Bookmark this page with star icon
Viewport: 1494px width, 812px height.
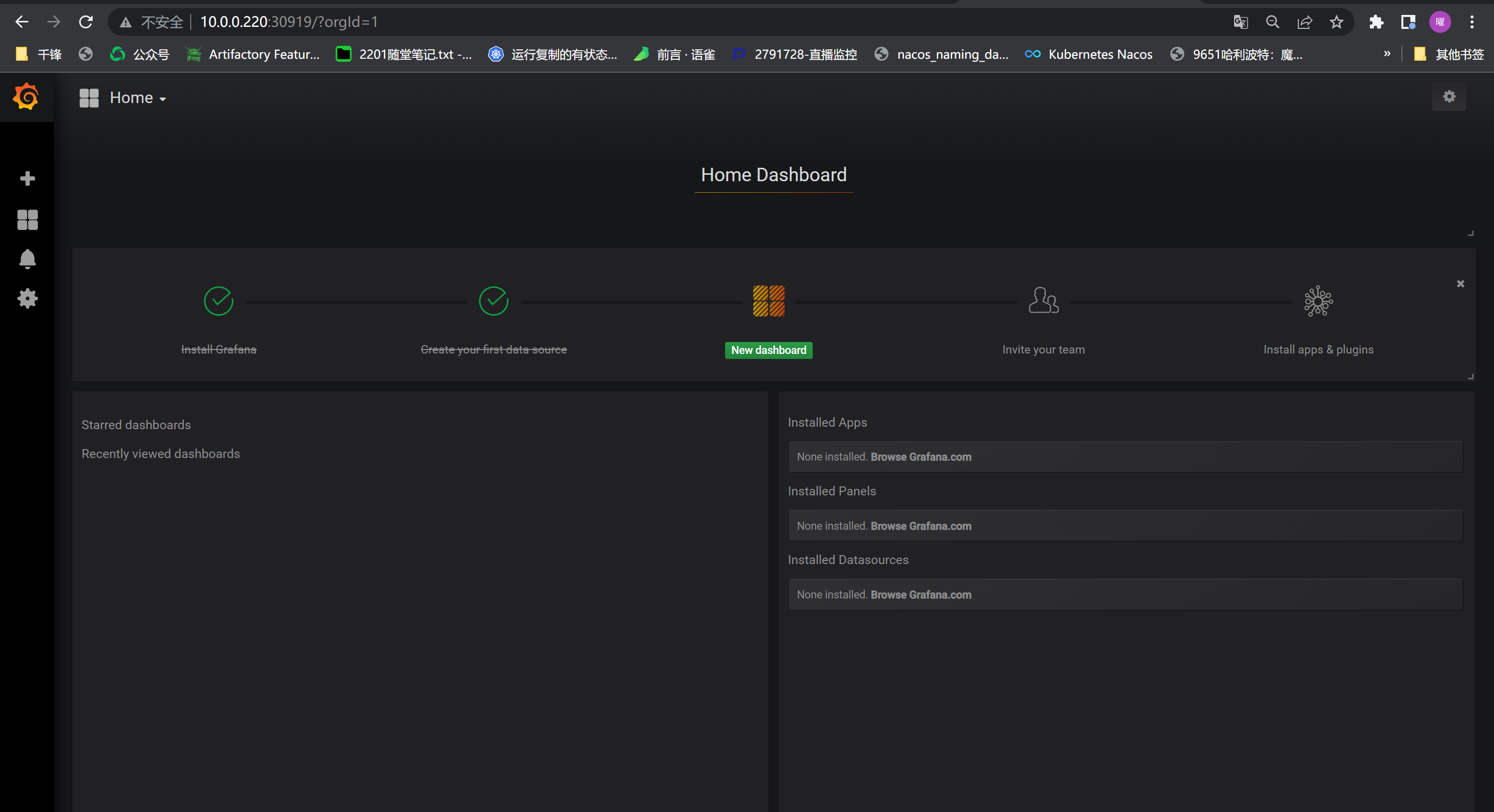[1336, 22]
